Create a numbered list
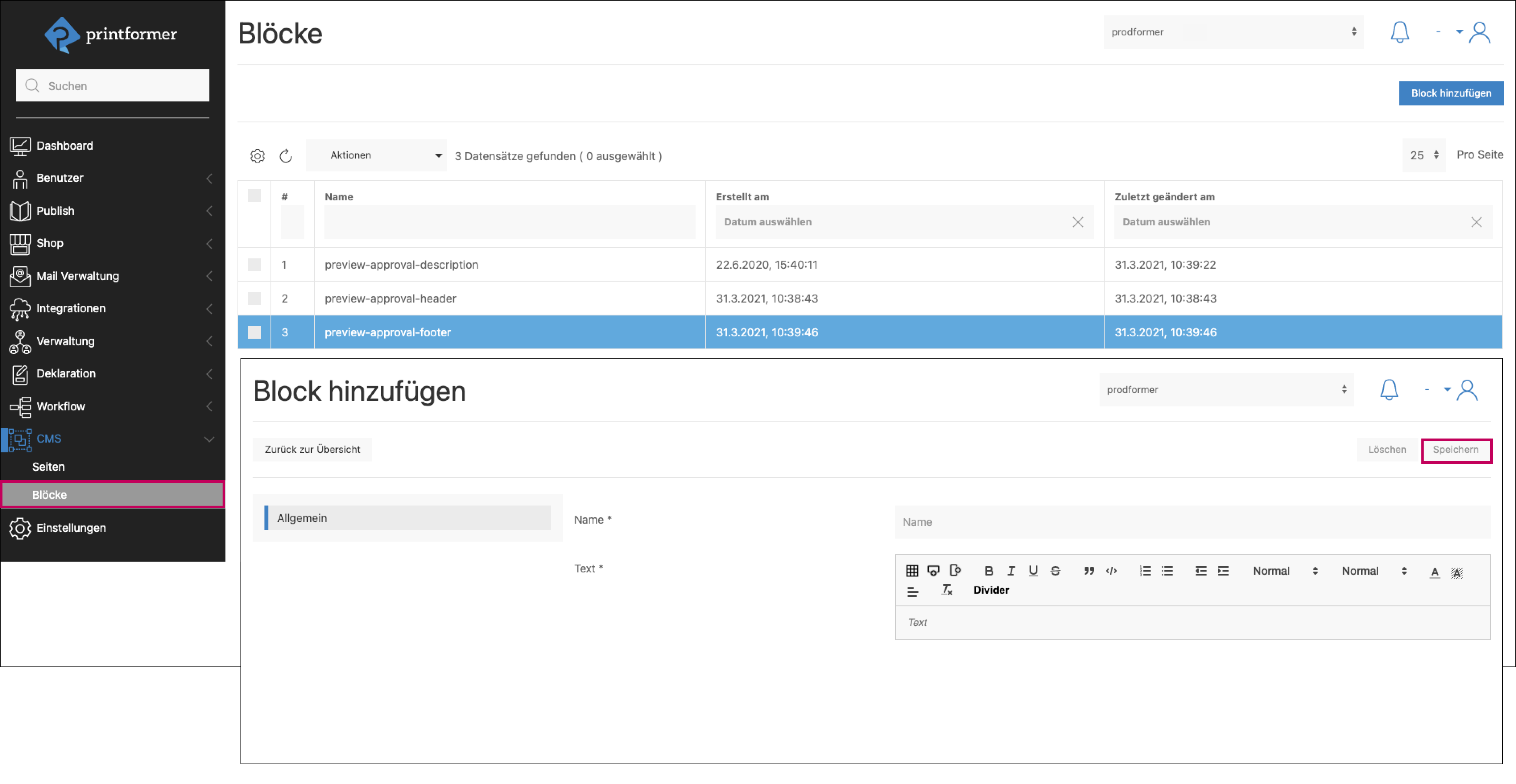Screen dimensions: 1516x784 tap(1145, 571)
